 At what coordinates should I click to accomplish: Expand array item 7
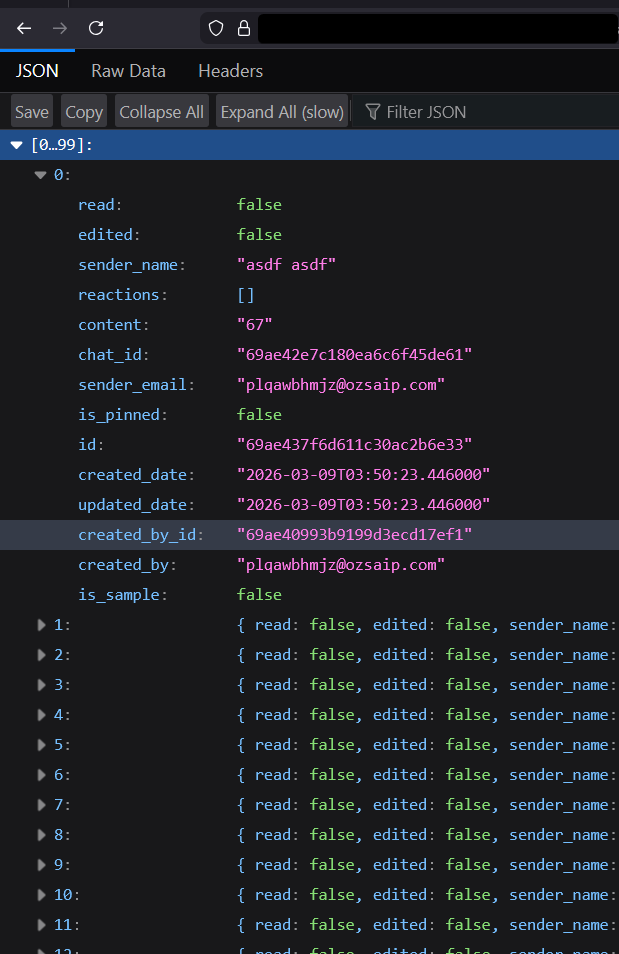pyautogui.click(x=41, y=805)
